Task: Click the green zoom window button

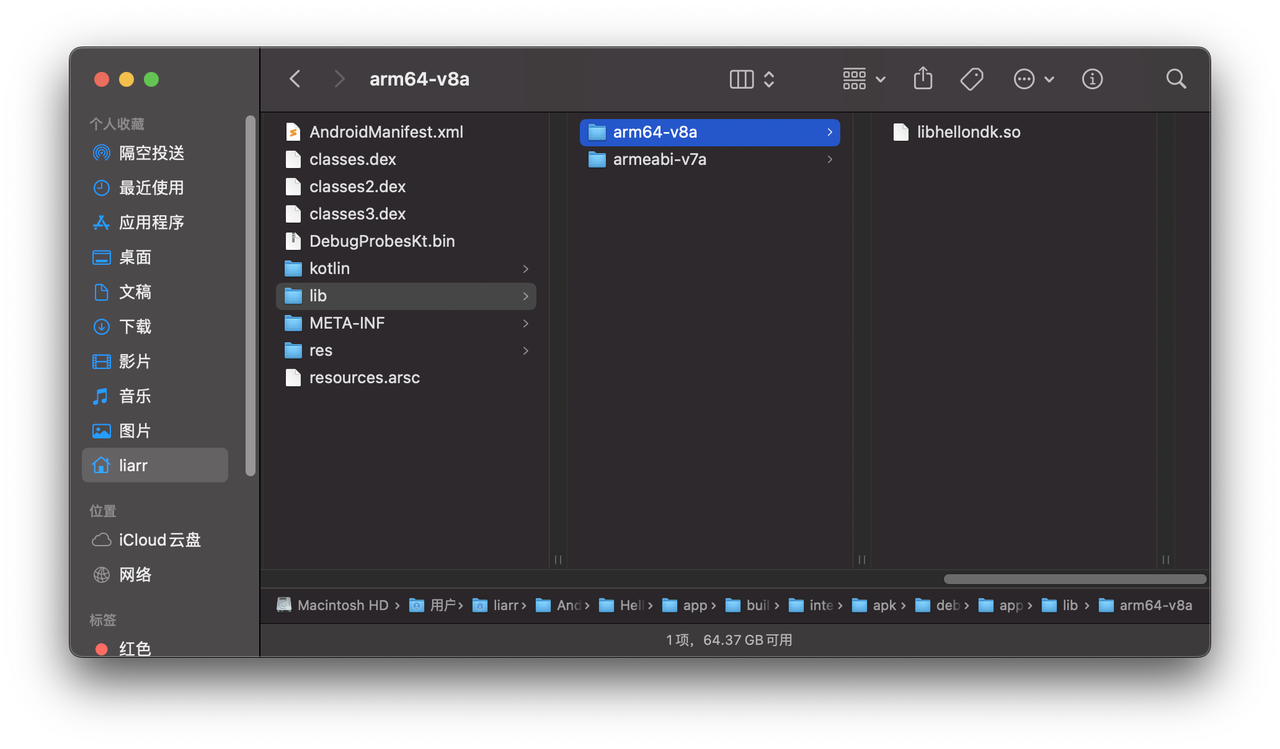Action: click(x=151, y=79)
